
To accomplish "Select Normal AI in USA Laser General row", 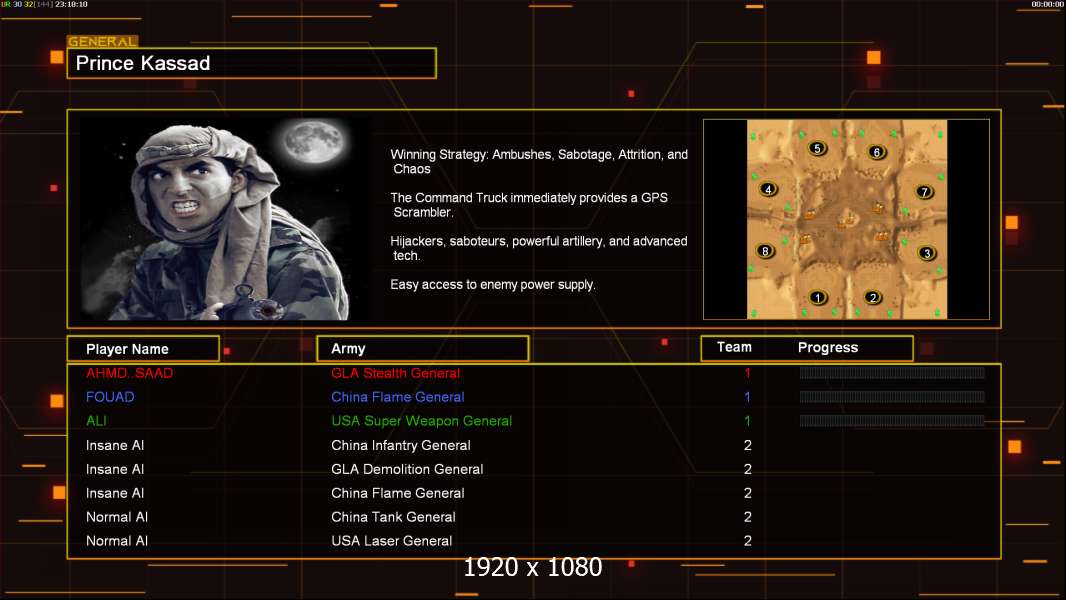I will (x=117, y=541).
